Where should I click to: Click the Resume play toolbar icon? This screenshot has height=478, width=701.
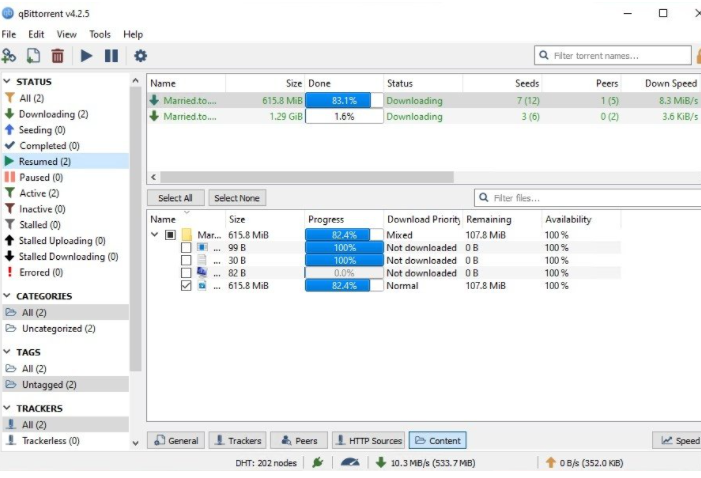[86, 56]
